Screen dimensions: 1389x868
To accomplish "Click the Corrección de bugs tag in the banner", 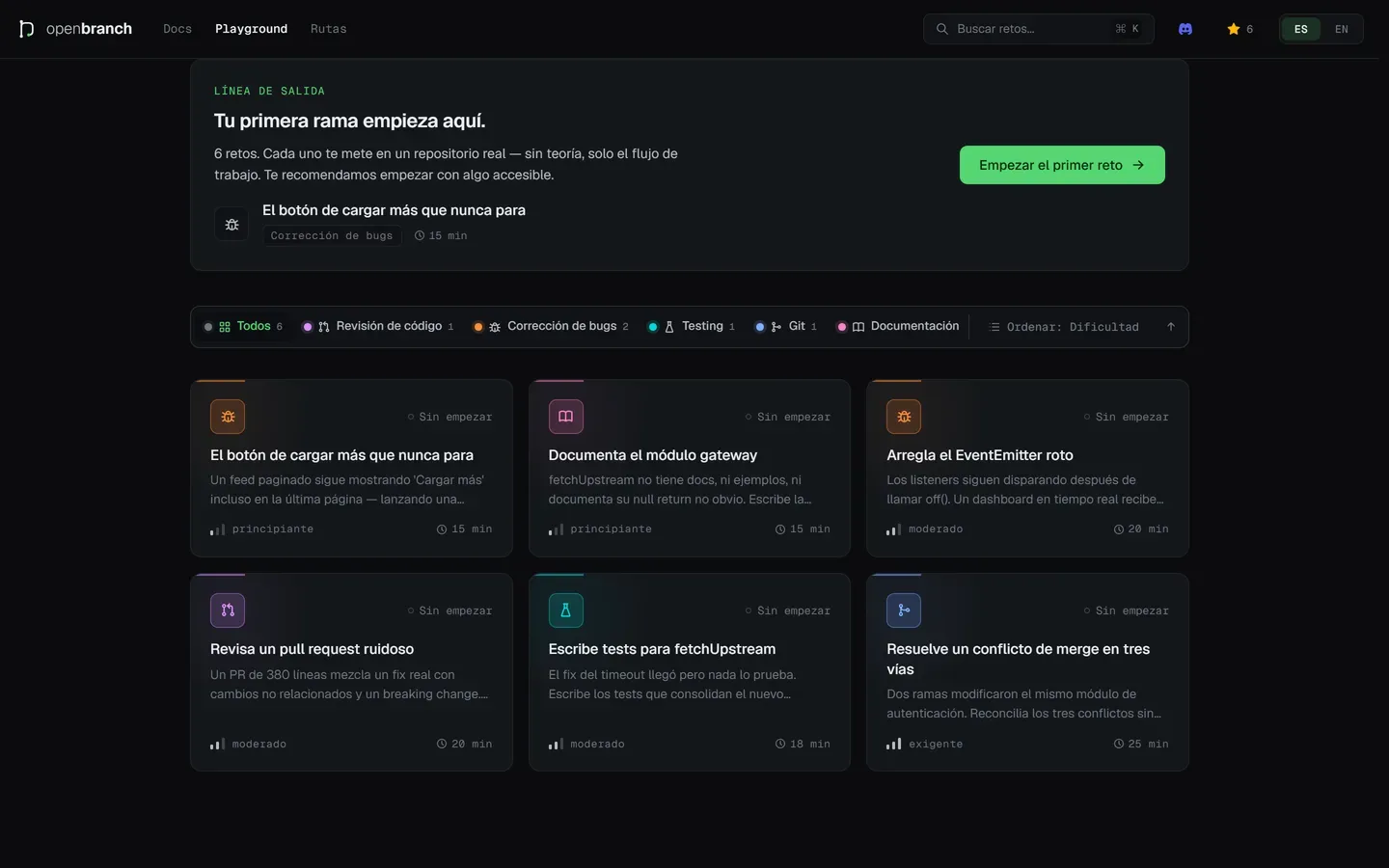I will 332,235.
